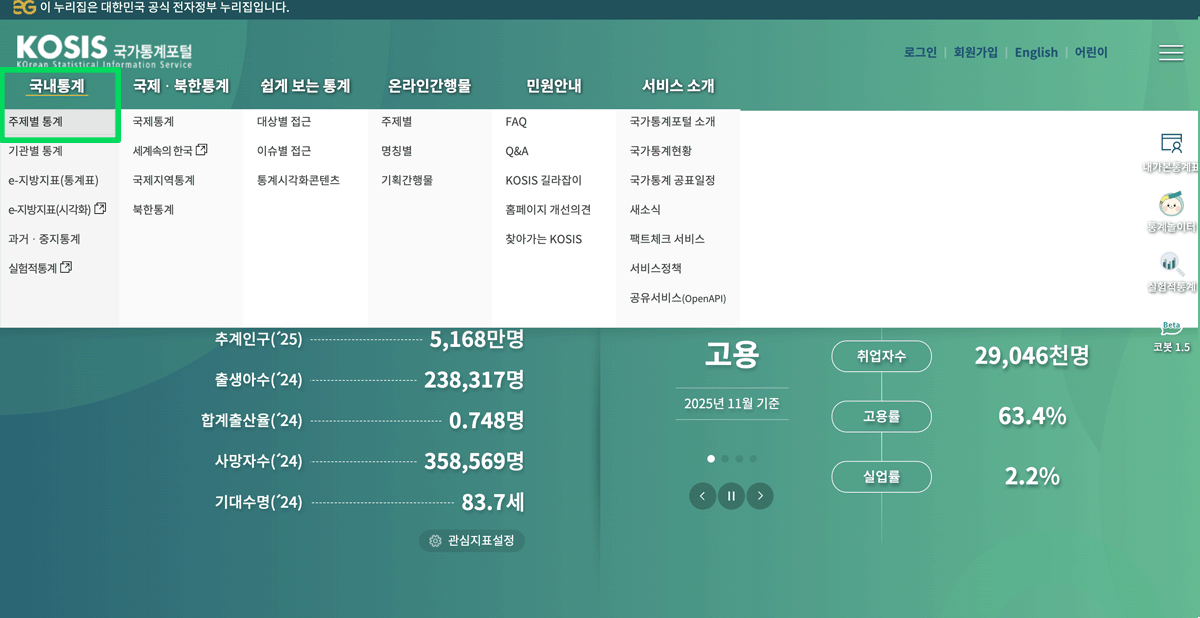Select 기획간행물 submenu item
1200x618 pixels.
[407, 181]
